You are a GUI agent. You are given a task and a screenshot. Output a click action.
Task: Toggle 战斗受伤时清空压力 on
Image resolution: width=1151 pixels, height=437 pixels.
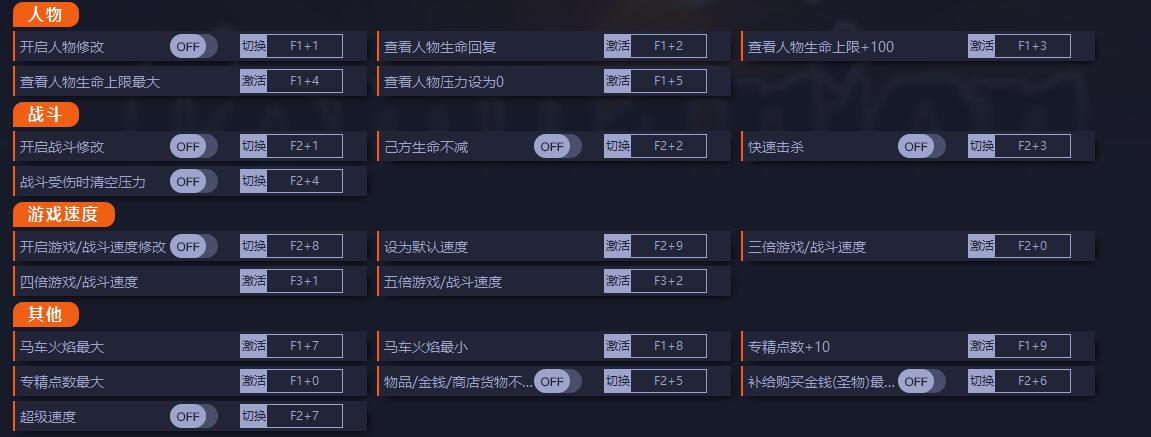193,181
